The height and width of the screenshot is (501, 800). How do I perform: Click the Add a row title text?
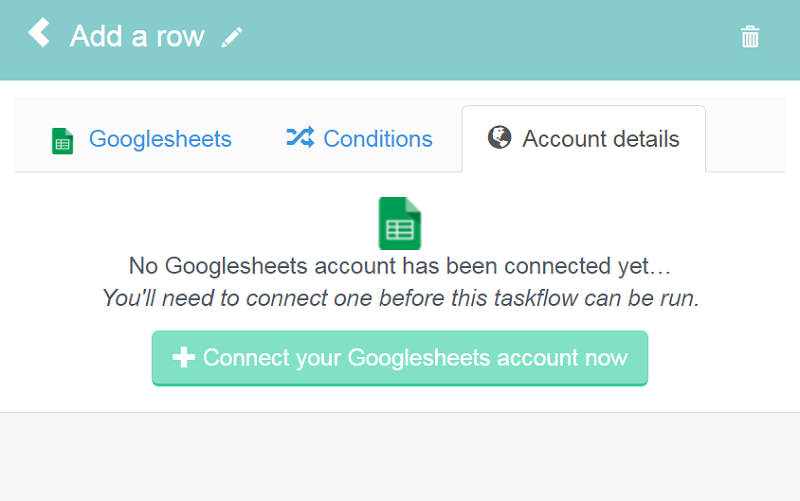[x=137, y=36]
